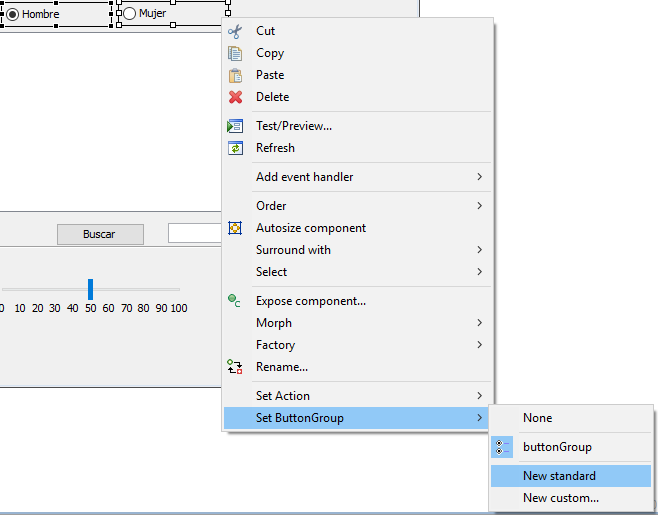658x515 pixels.
Task: Click the Test/Preview icon
Action: [235, 126]
